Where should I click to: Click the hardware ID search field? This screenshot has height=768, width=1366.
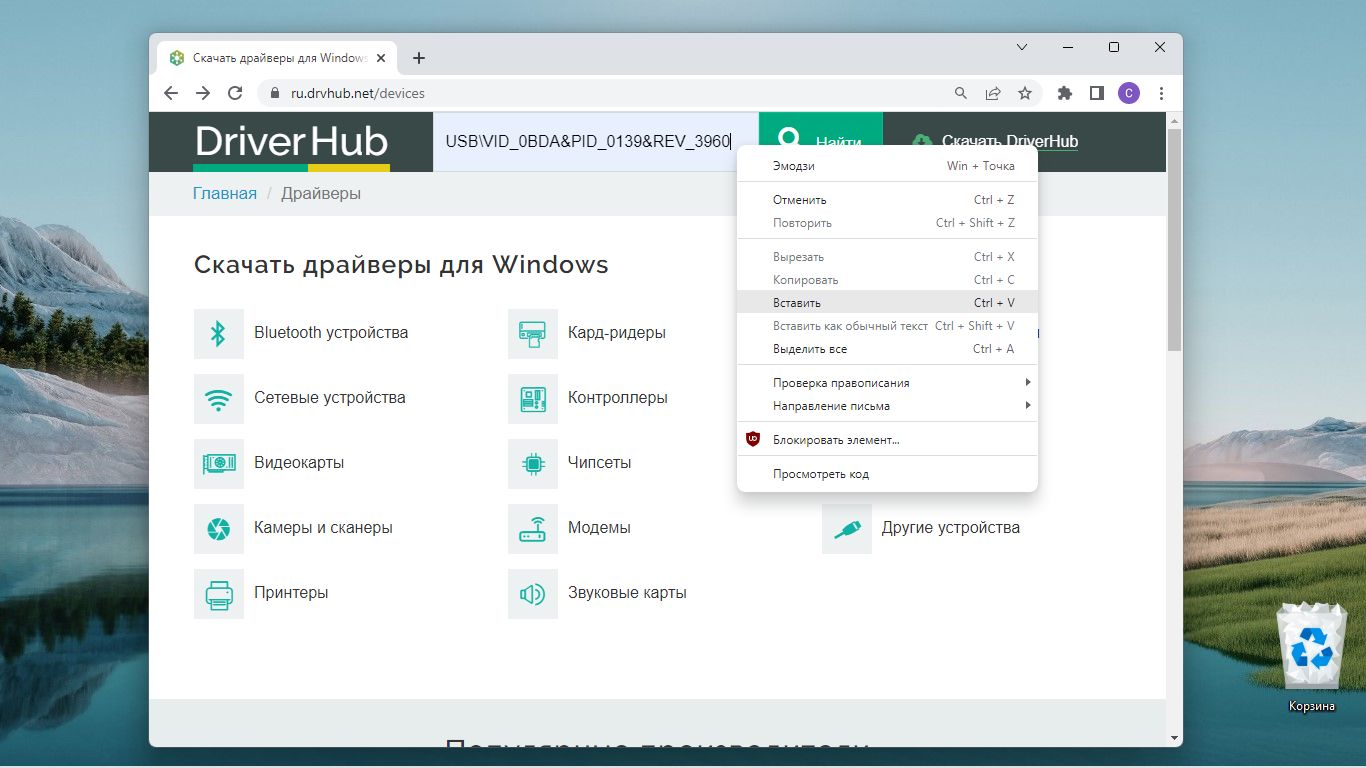tap(590, 142)
